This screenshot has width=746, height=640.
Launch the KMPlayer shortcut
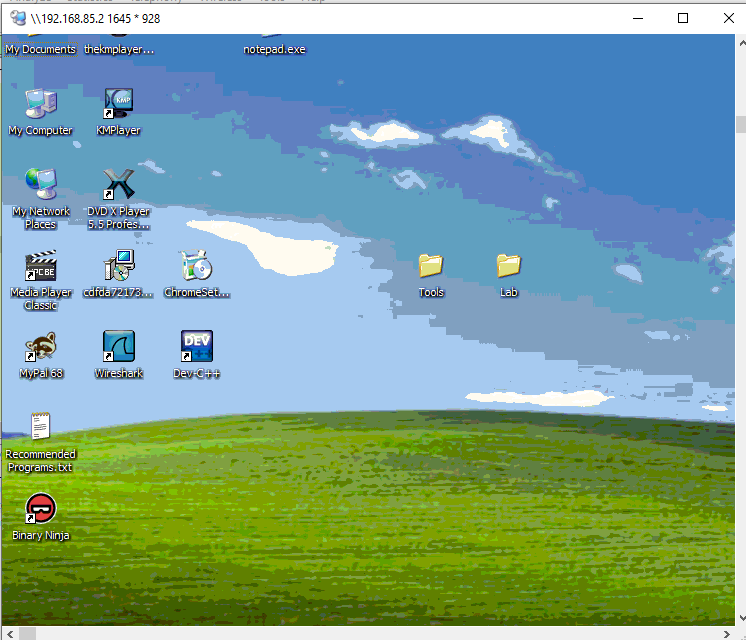pyautogui.click(x=118, y=104)
